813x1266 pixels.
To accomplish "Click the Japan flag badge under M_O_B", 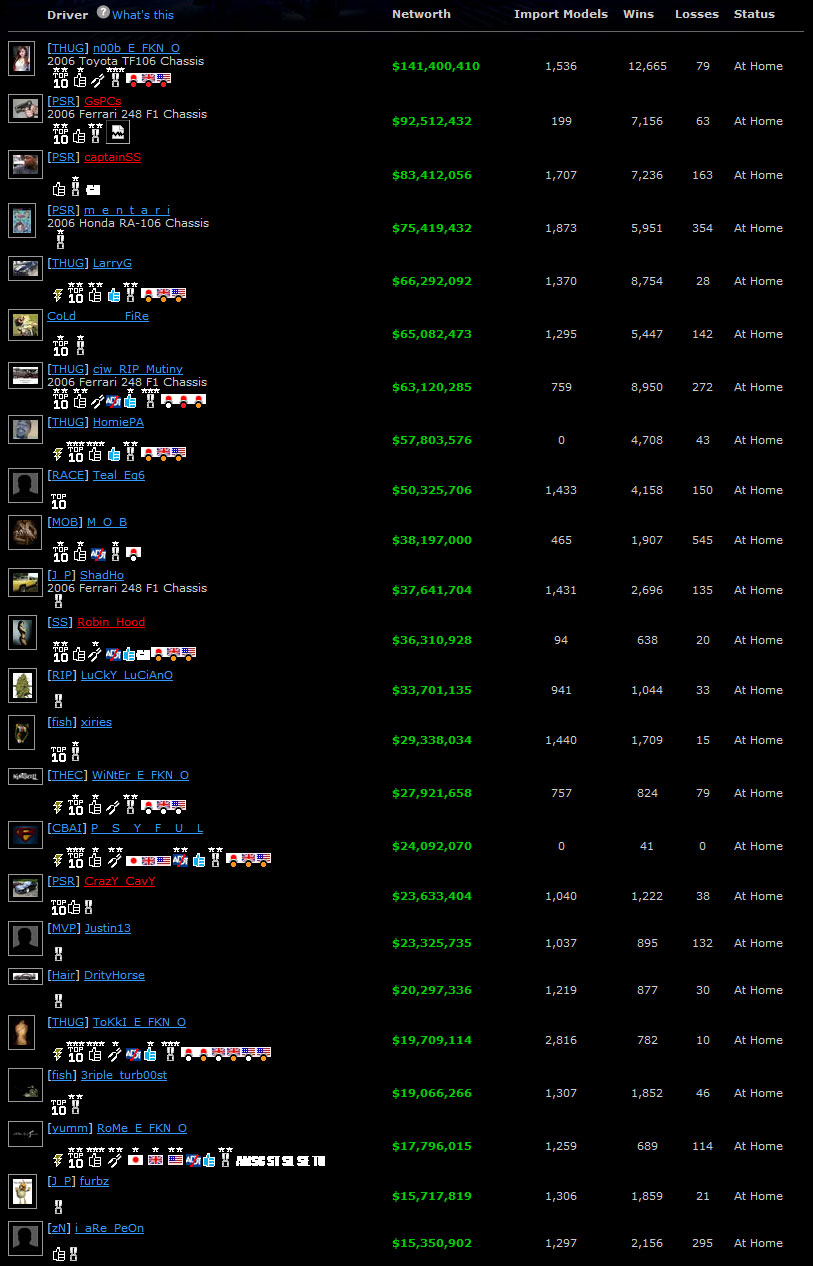I will click(x=133, y=552).
